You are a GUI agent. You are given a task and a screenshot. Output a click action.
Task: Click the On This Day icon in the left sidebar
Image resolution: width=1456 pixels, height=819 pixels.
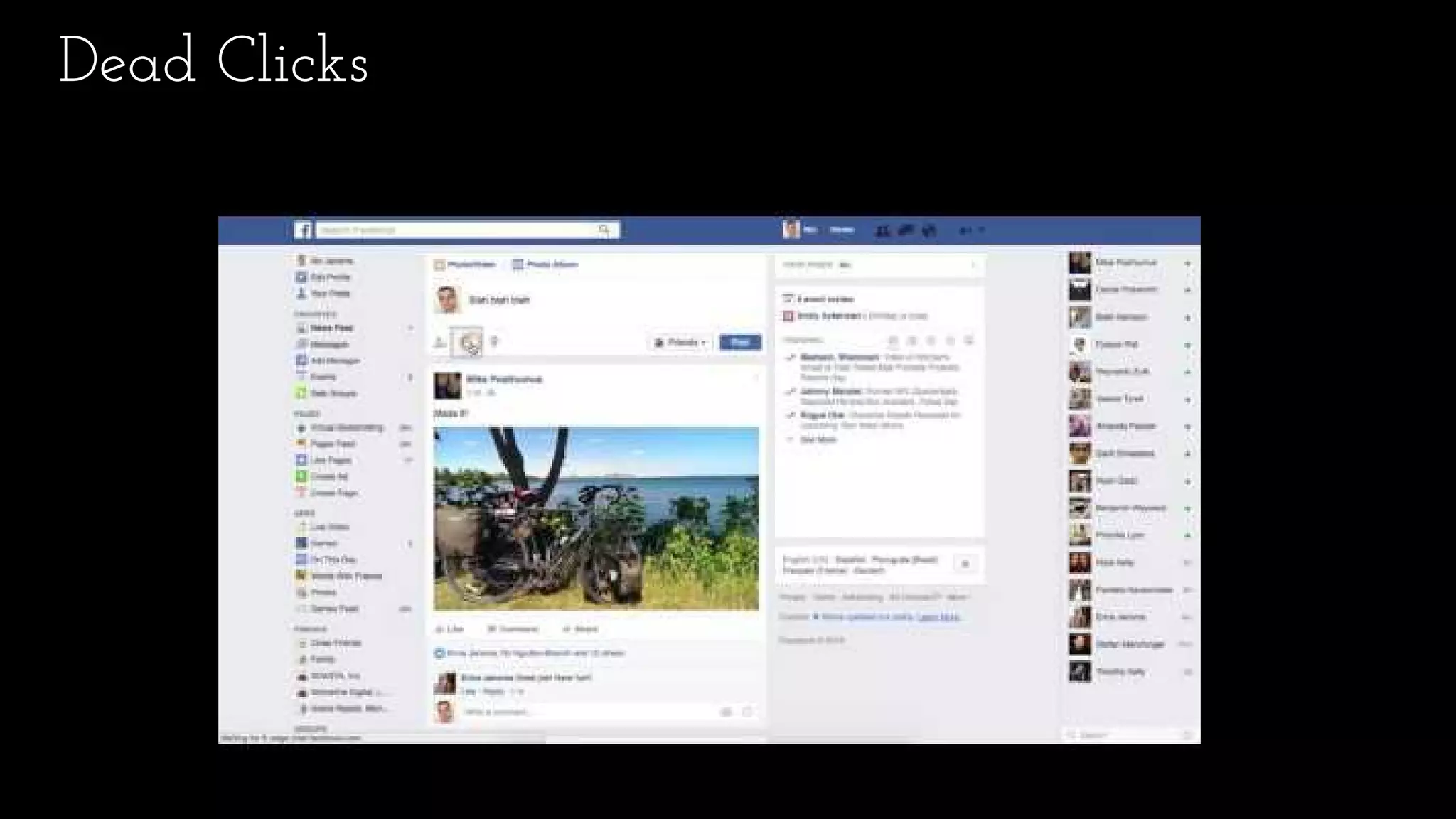point(301,560)
